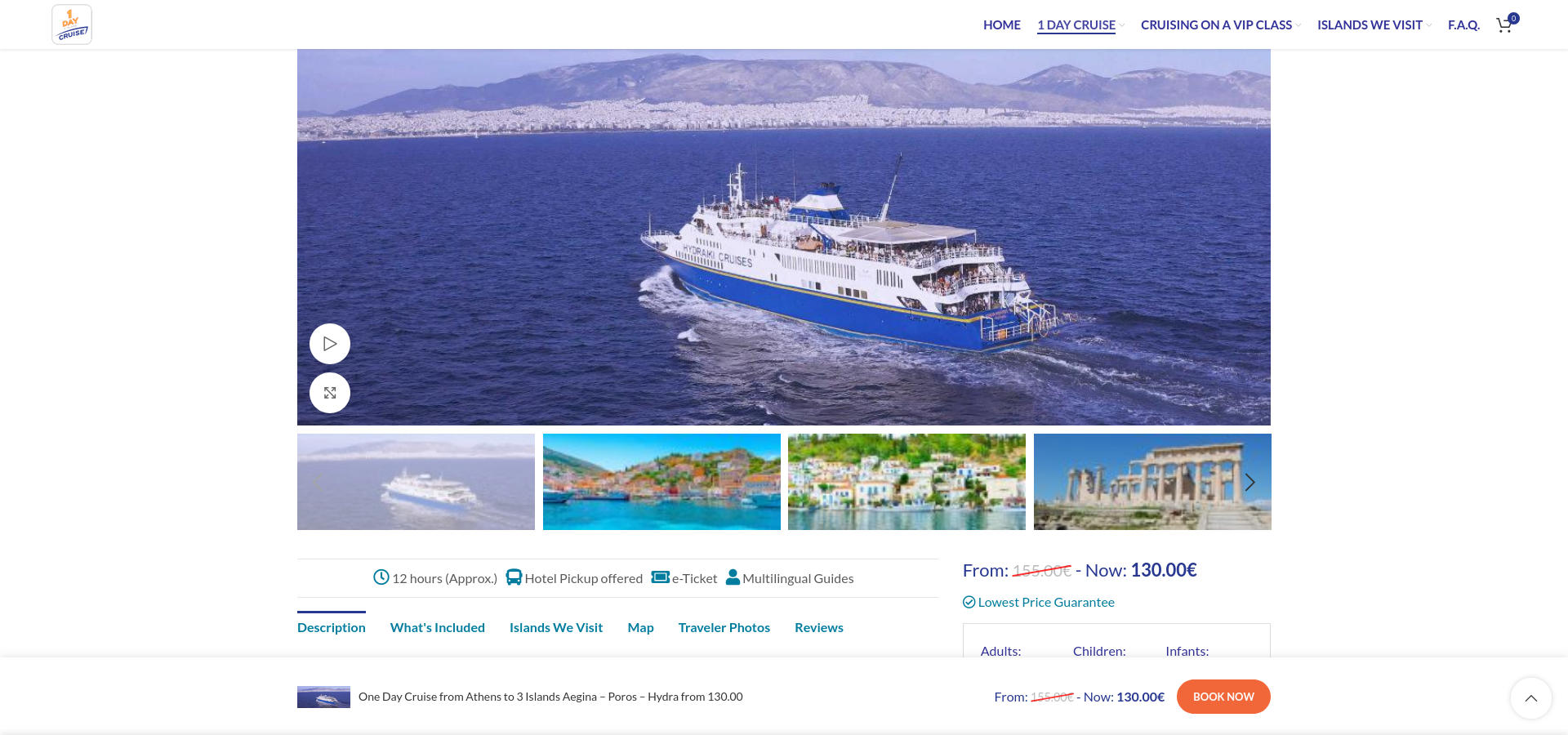1568x735 pixels.
Task: Click the e-Ticket icon
Action: (x=660, y=577)
